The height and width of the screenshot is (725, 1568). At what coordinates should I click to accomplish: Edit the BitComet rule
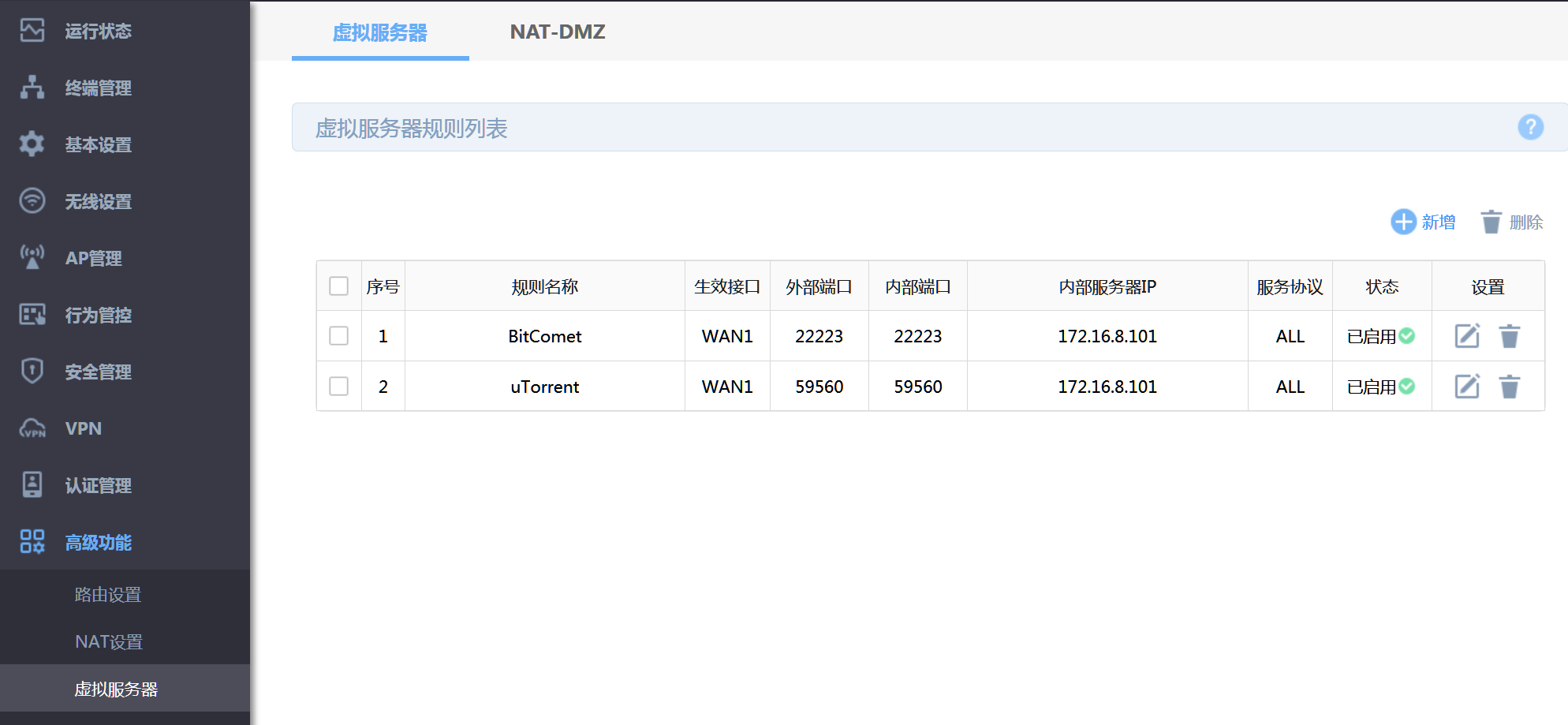click(1467, 336)
